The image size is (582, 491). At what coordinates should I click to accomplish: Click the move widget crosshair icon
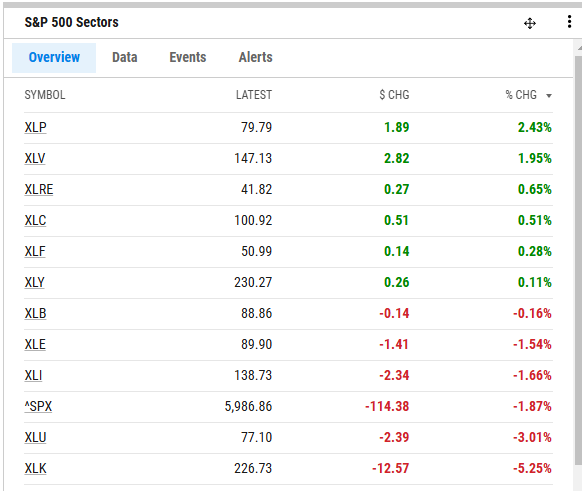pos(530,23)
